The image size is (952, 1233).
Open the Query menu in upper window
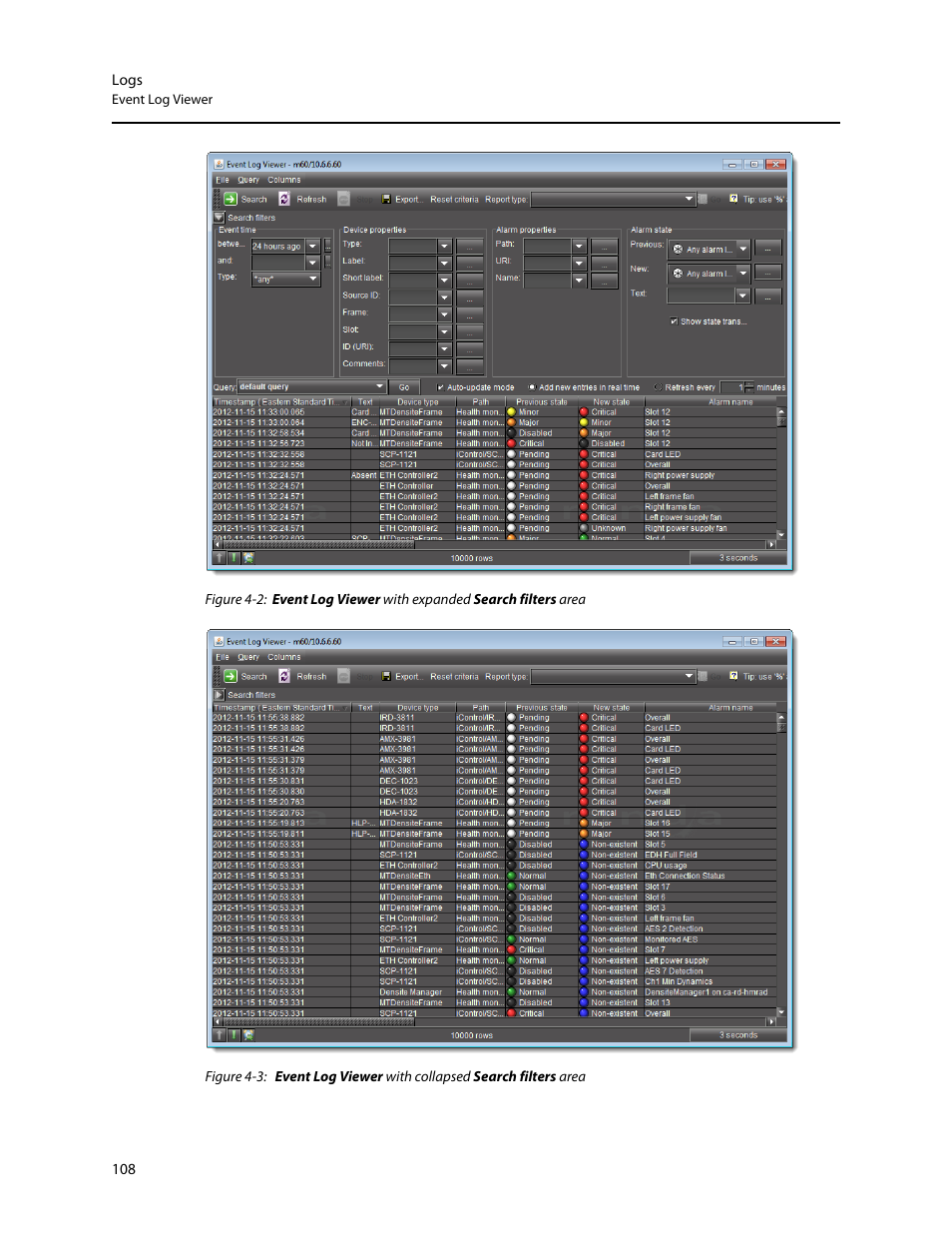248,181
